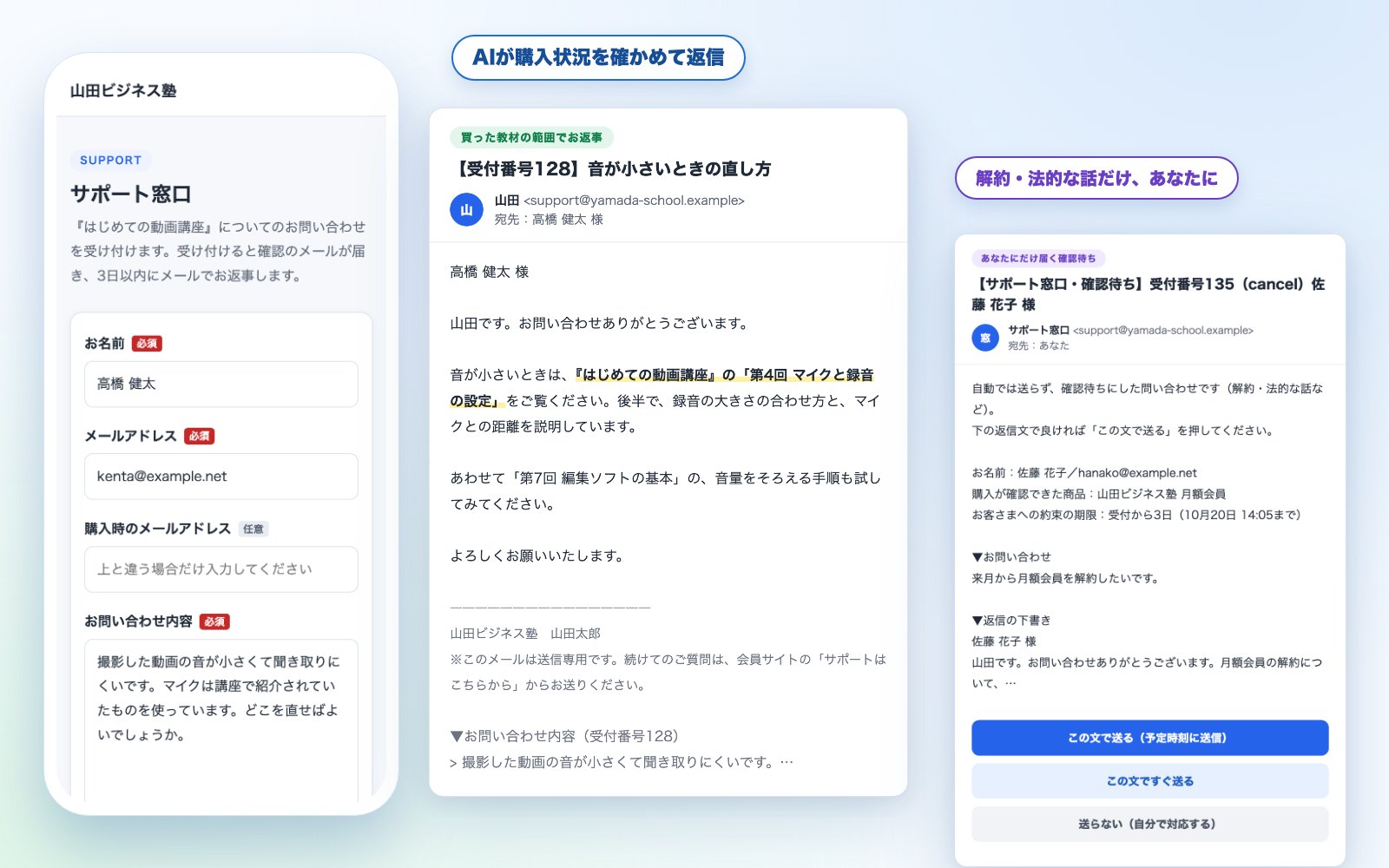Click the よろしくお願いいたします。 closing line
This screenshot has height=868, width=1389.
pyautogui.click(x=538, y=556)
